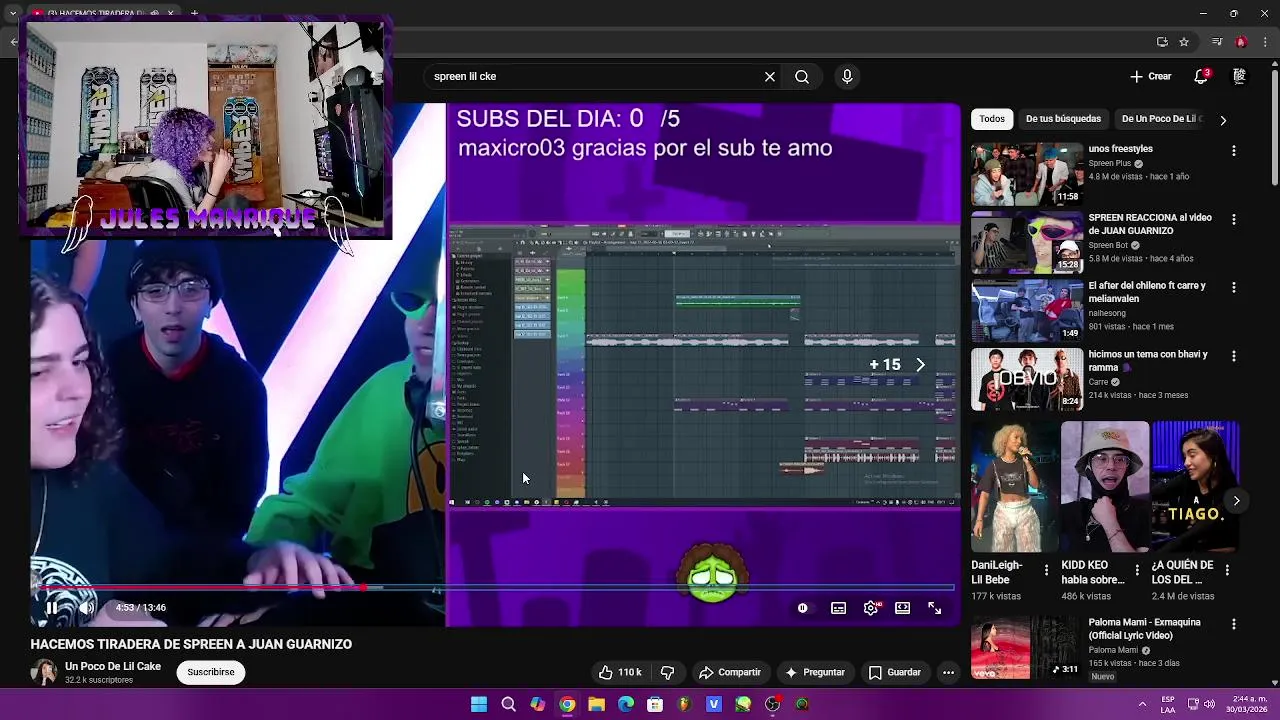Select 'De Un Poco De Lil C' chip

coord(1160,119)
